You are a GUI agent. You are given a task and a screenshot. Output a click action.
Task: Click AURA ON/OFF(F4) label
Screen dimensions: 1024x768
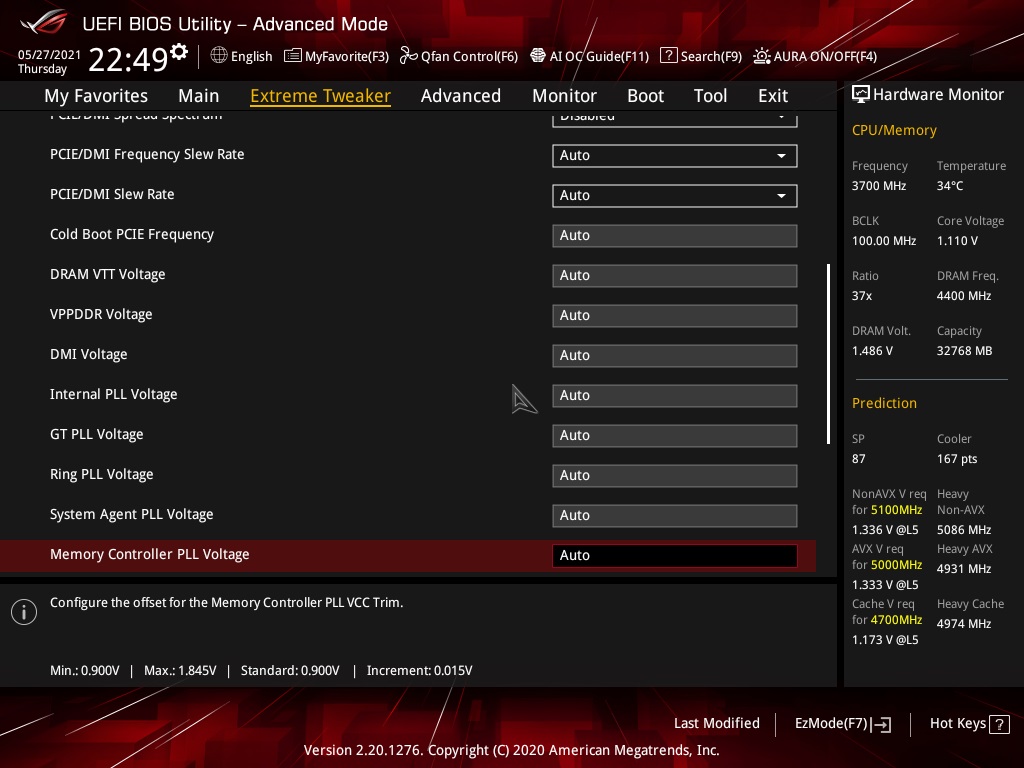coord(825,56)
